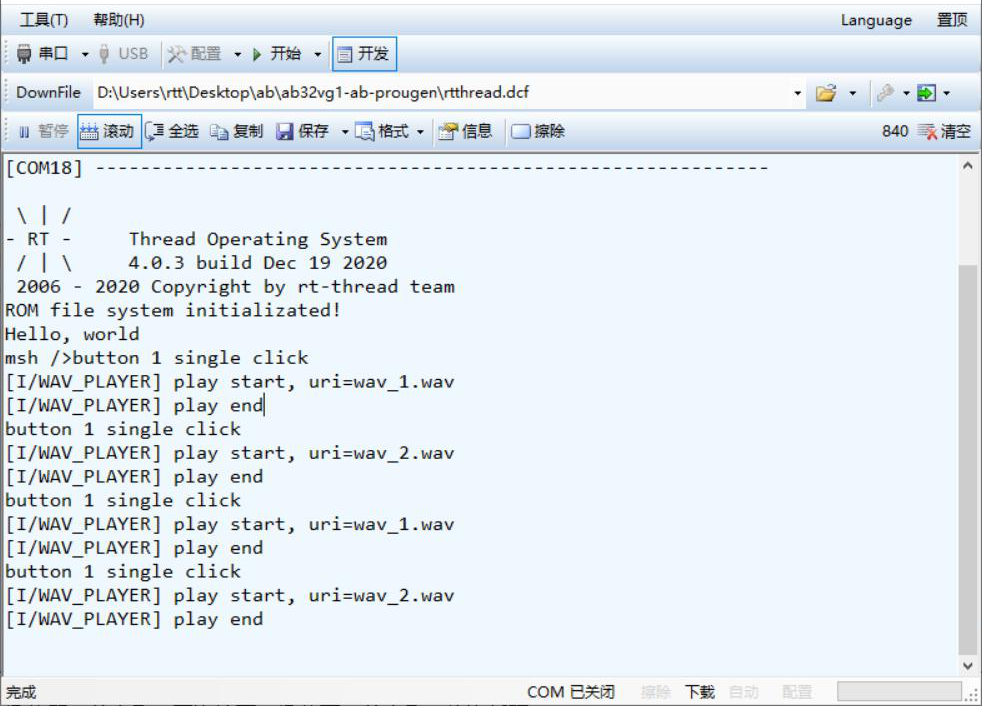Image resolution: width=982 pixels, height=706 pixels.
Task: Expand the 格式 dropdown arrow
Action: pyautogui.click(x=420, y=132)
